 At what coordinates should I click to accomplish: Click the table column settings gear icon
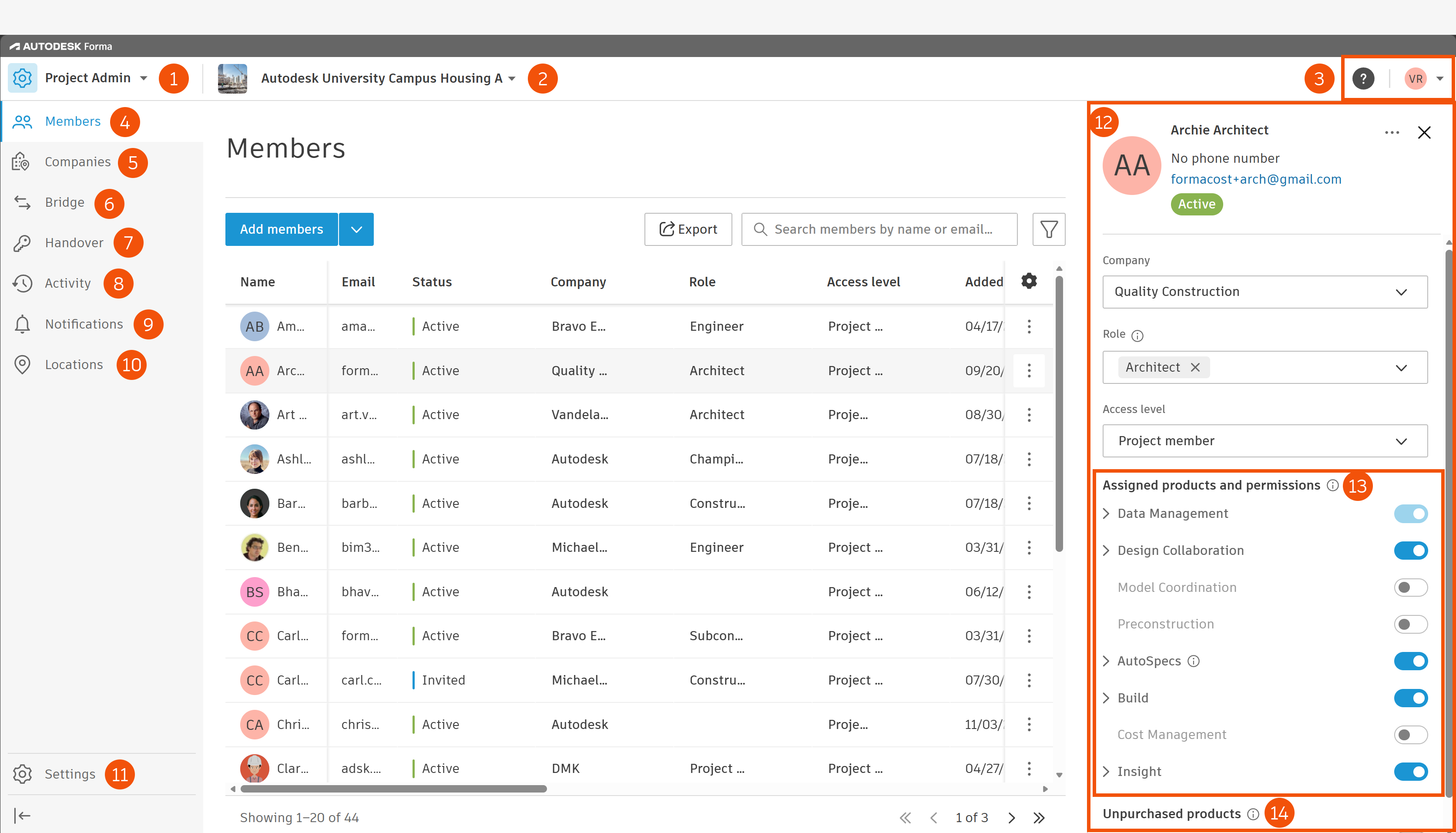[1029, 281]
